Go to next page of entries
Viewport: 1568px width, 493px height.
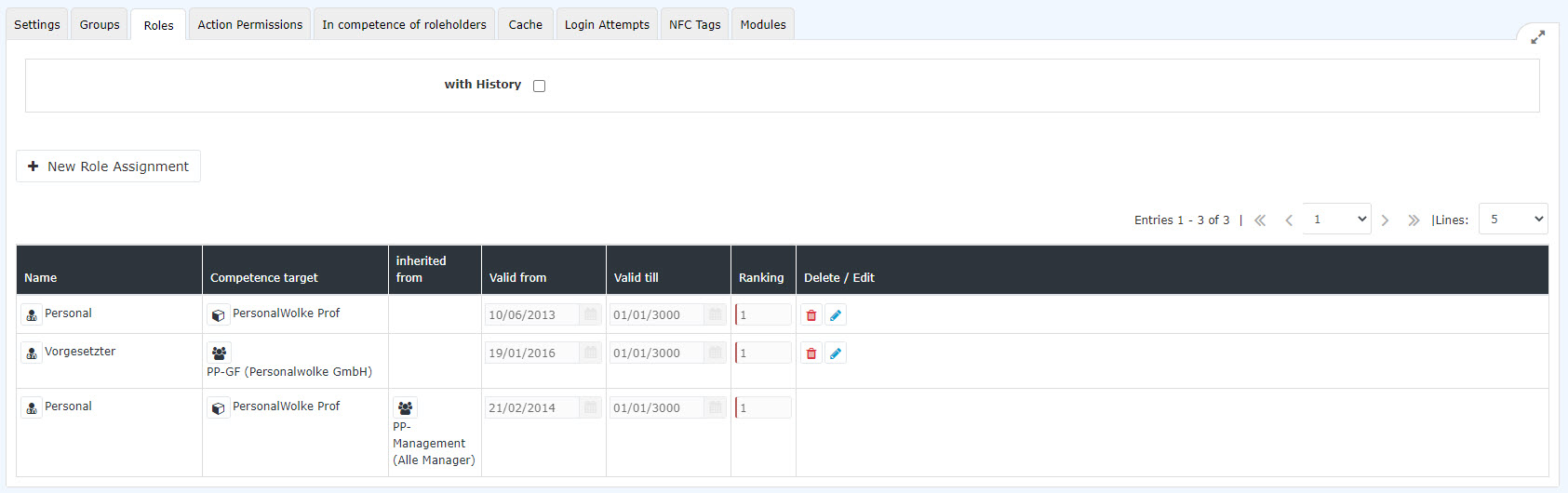click(x=1385, y=220)
